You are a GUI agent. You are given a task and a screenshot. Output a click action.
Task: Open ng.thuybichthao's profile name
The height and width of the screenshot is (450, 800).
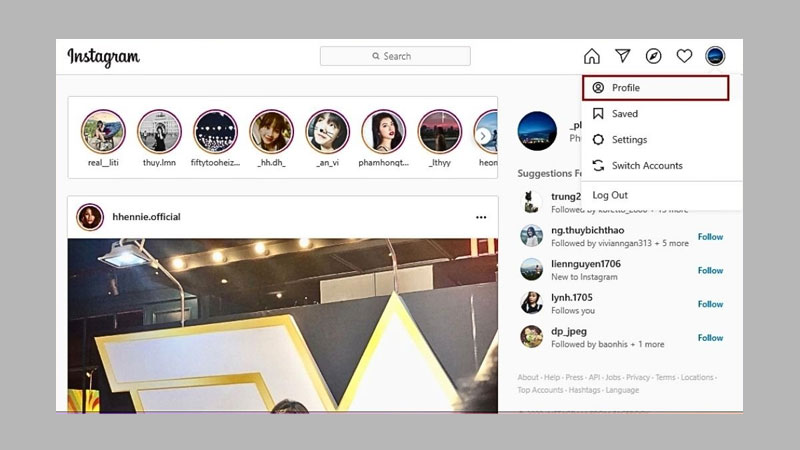click(588, 230)
